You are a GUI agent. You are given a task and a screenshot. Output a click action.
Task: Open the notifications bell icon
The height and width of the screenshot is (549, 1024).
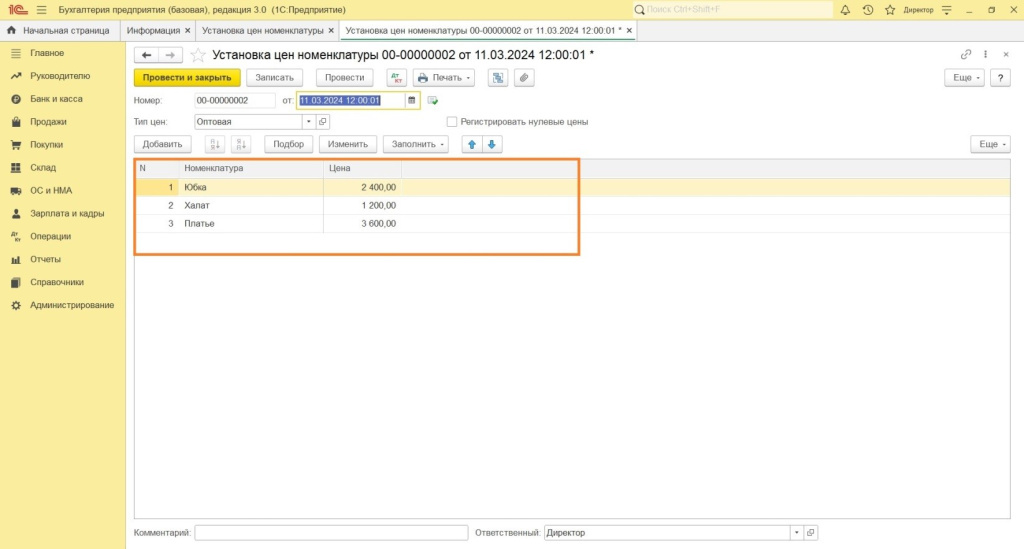click(845, 9)
